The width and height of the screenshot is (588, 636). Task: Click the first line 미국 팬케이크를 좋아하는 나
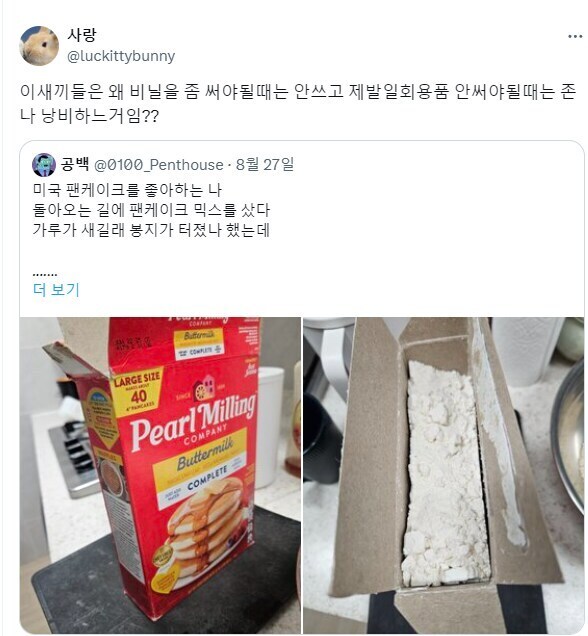(x=127, y=190)
